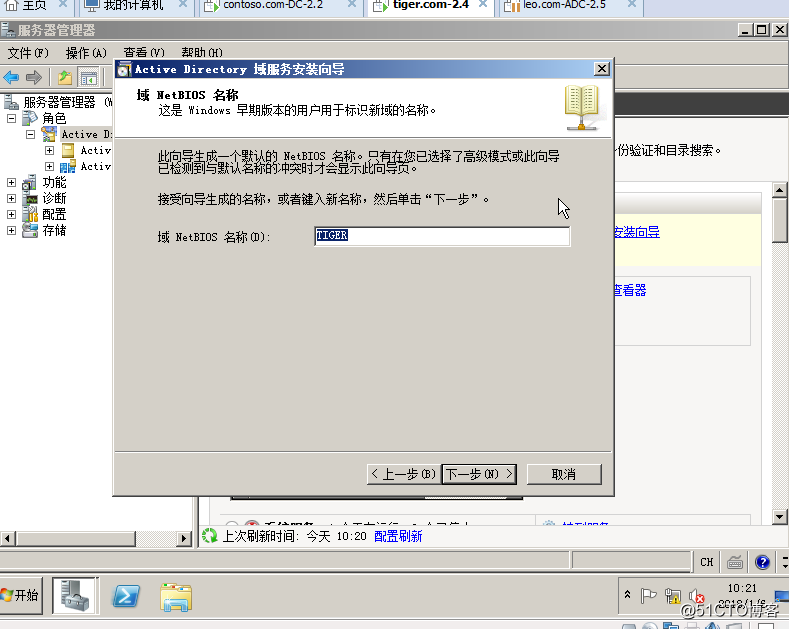Click the toolbar Forward arrow icon
Viewport: 789px width, 629px height.
[x=33, y=77]
